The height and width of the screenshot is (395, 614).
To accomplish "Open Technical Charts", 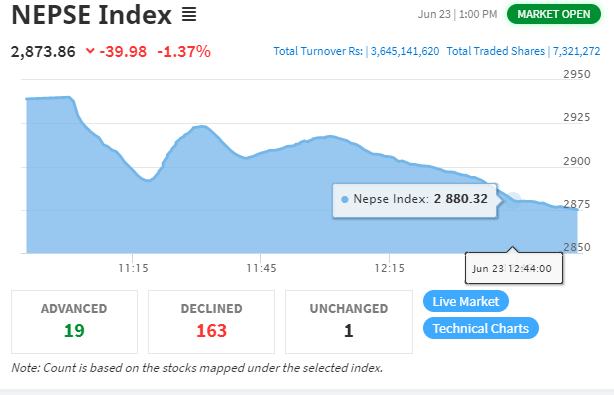I will (x=480, y=328).
